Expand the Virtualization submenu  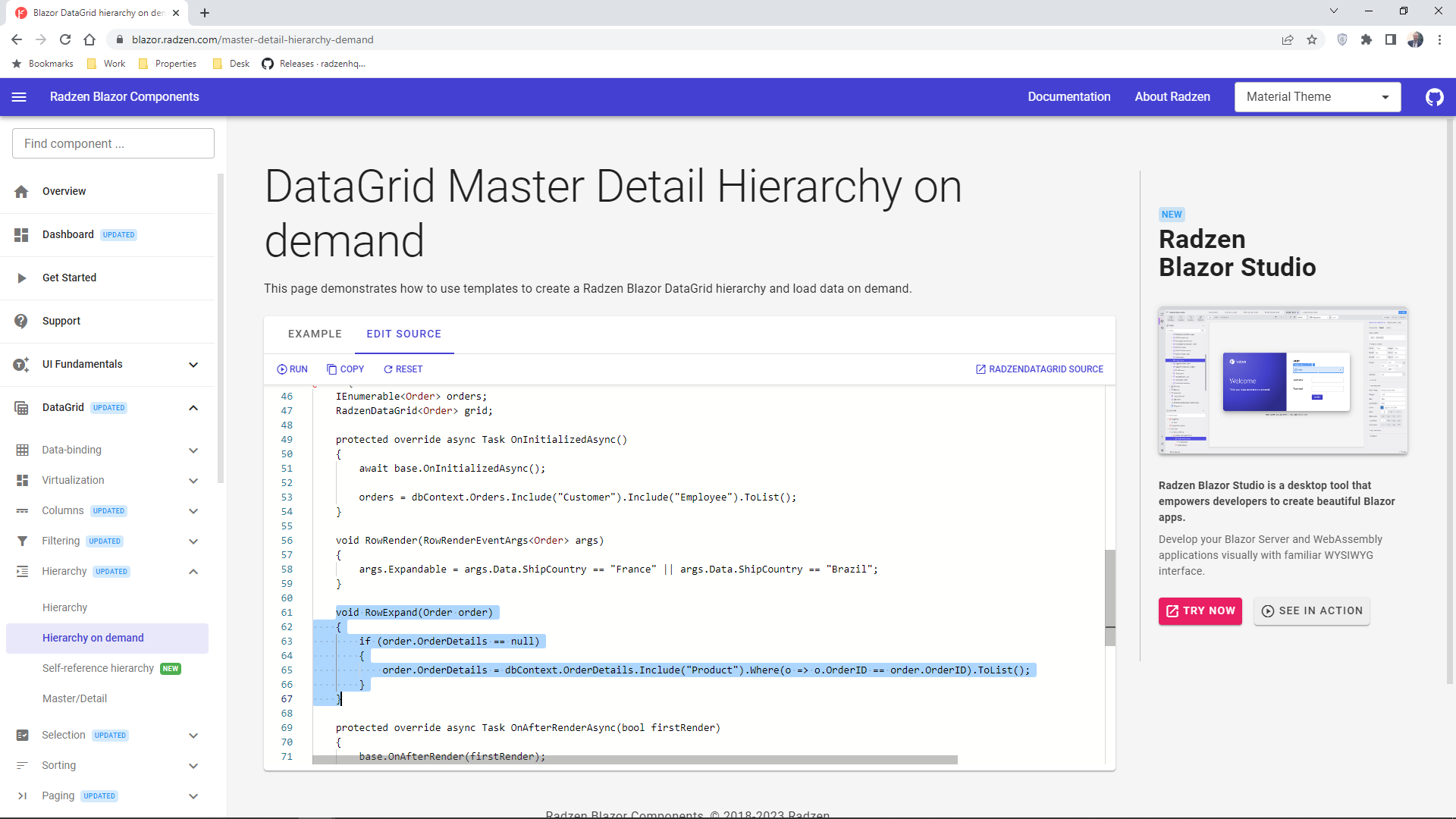pyautogui.click(x=193, y=481)
